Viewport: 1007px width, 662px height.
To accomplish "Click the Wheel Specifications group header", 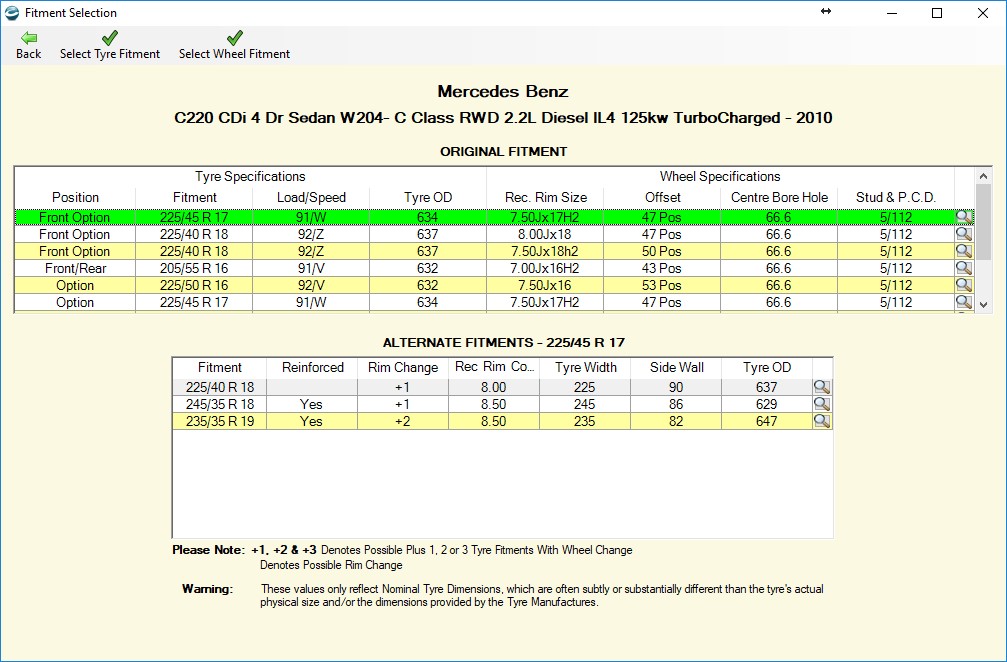I will [x=720, y=177].
